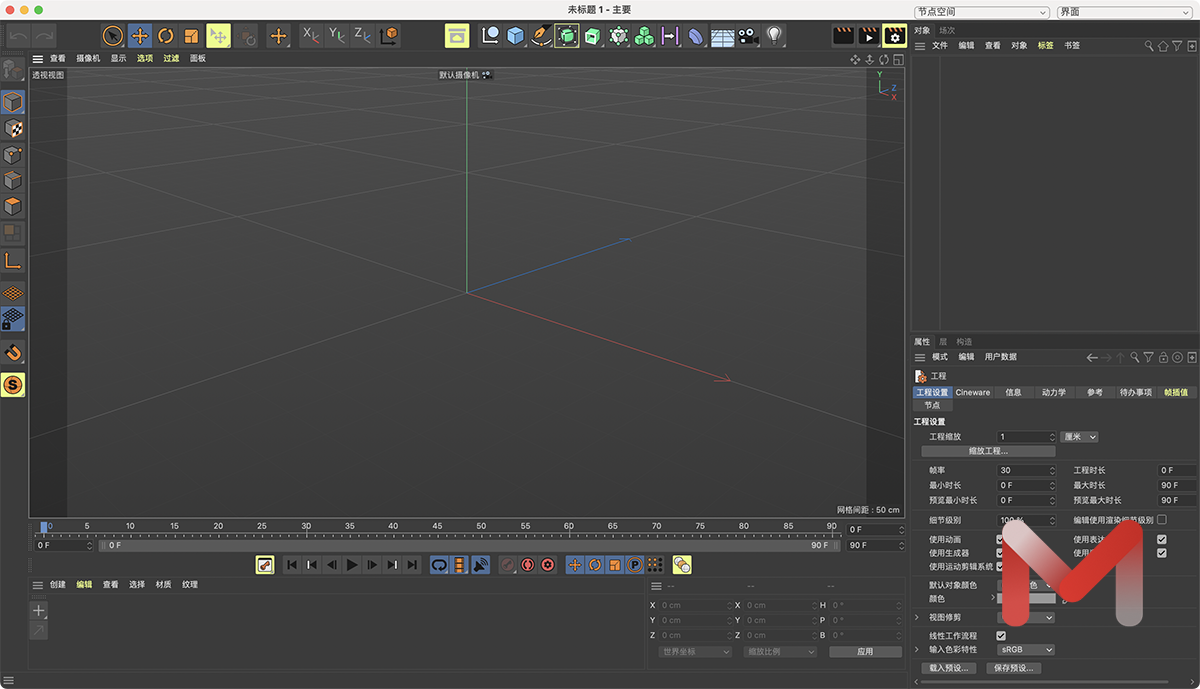Open the sRGB color profile dropdown
The height and width of the screenshot is (689, 1200).
[x=1026, y=650]
